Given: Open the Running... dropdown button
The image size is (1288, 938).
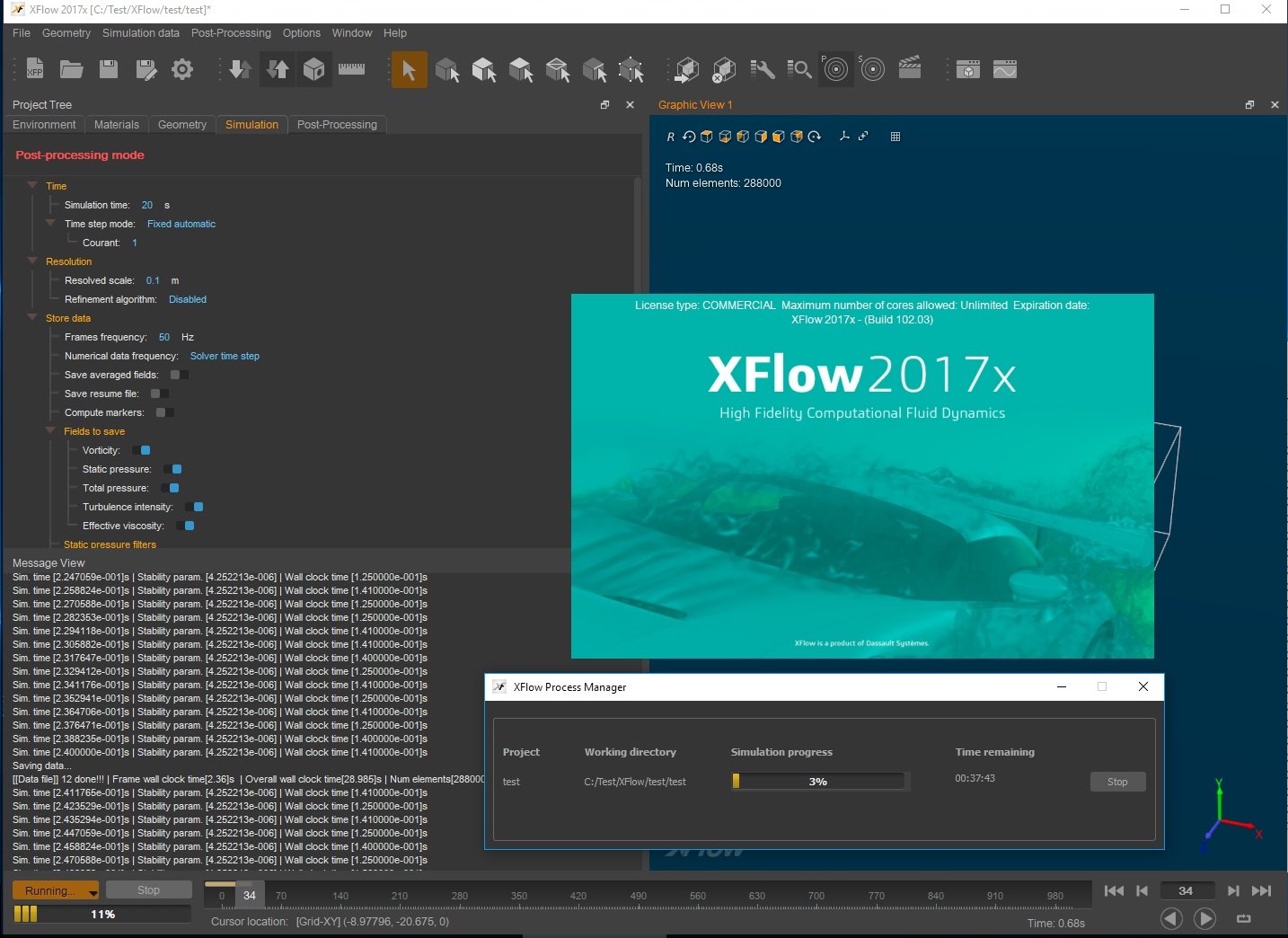Looking at the screenshot, I should pyautogui.click(x=56, y=890).
